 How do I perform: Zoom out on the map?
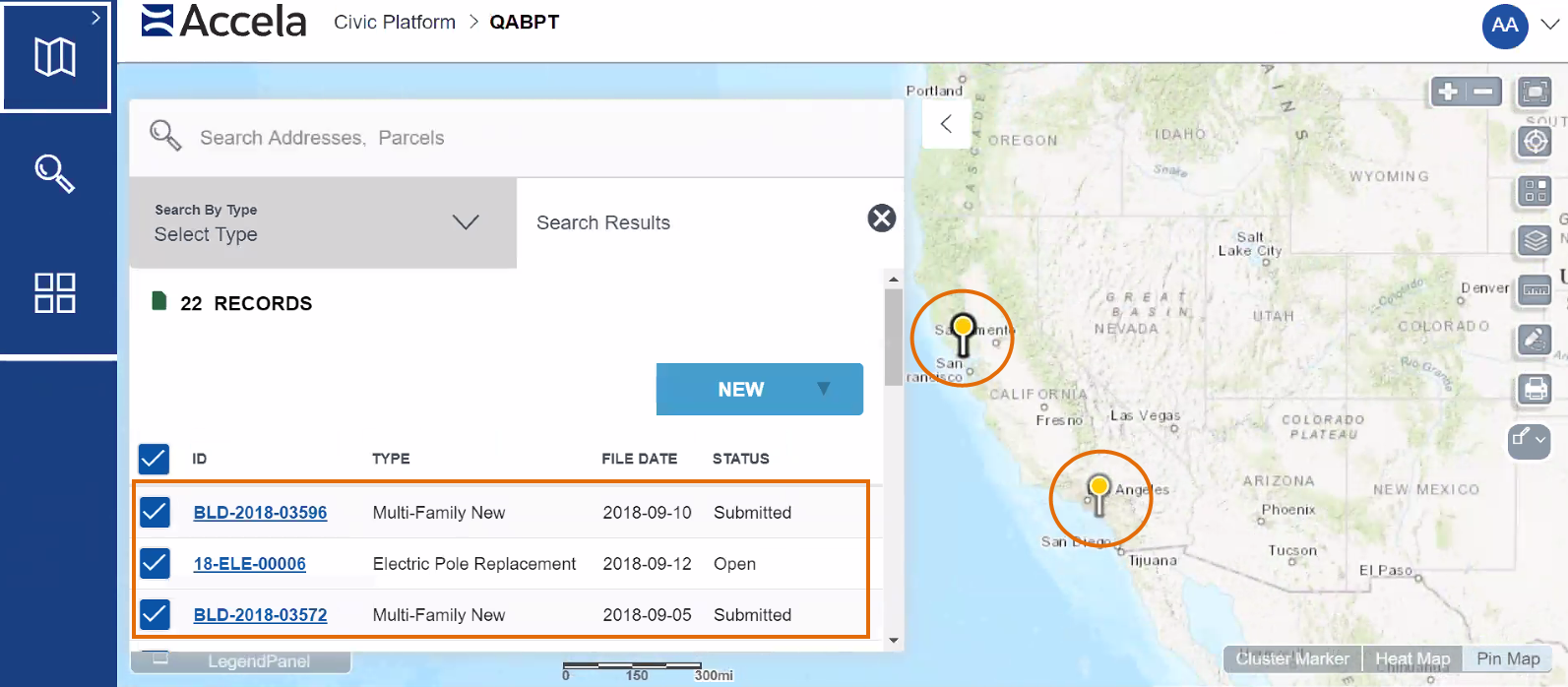pyautogui.click(x=1483, y=93)
